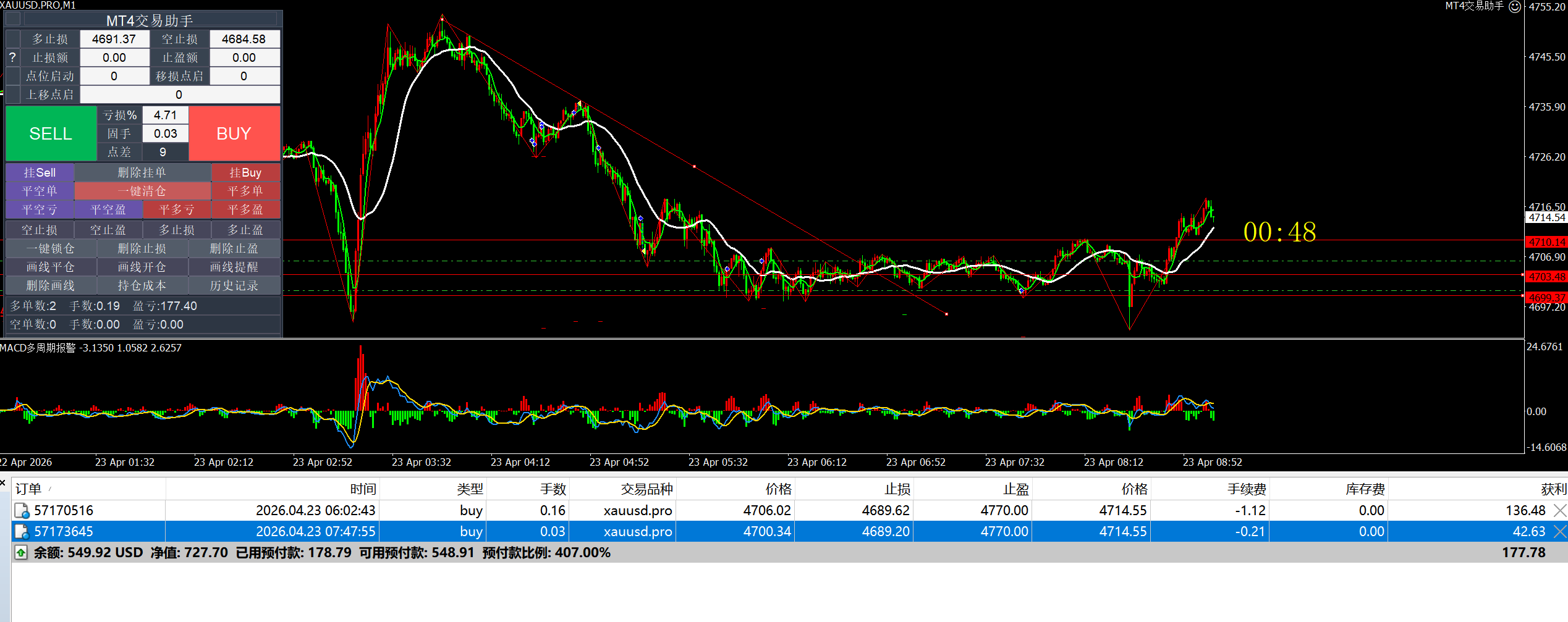Click the 移损点启 input field

tap(244, 76)
